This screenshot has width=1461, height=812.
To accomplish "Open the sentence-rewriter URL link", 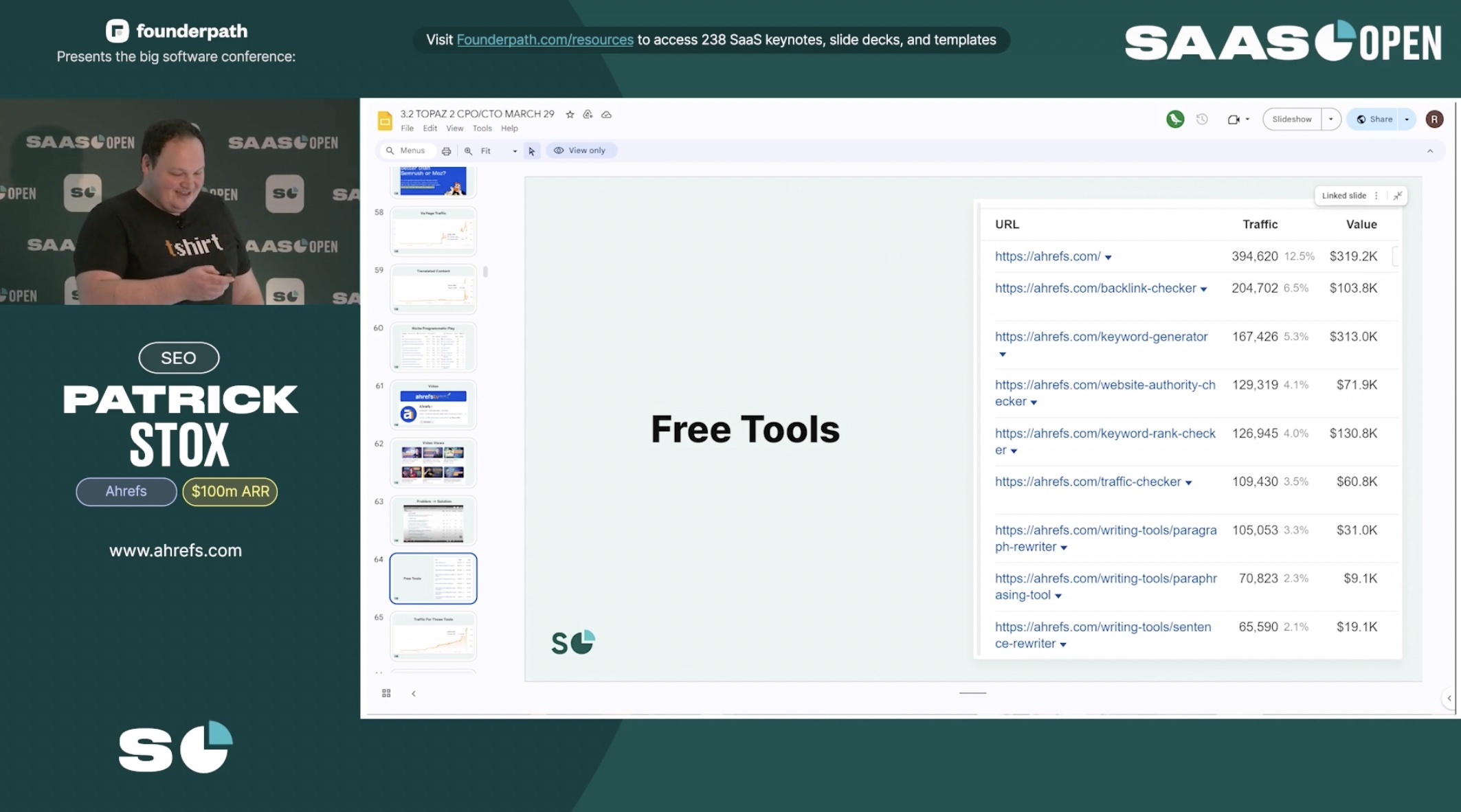I will coord(1103,635).
